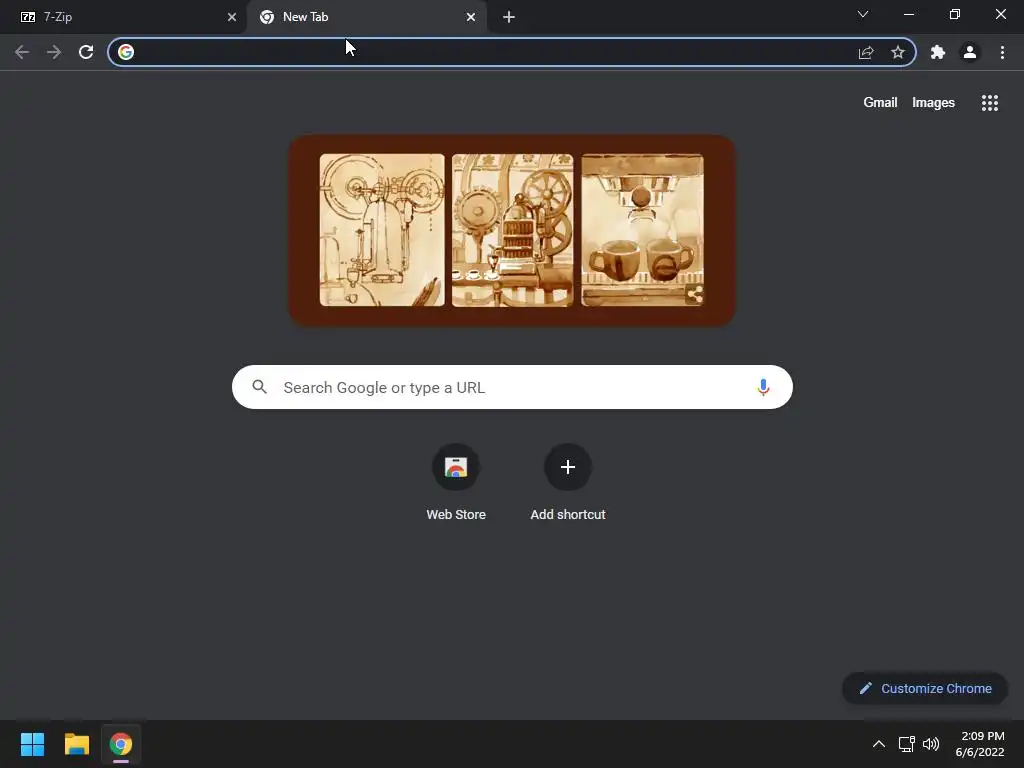This screenshot has height=768, width=1024.
Task: Open network status in system tray
Action: click(x=906, y=744)
